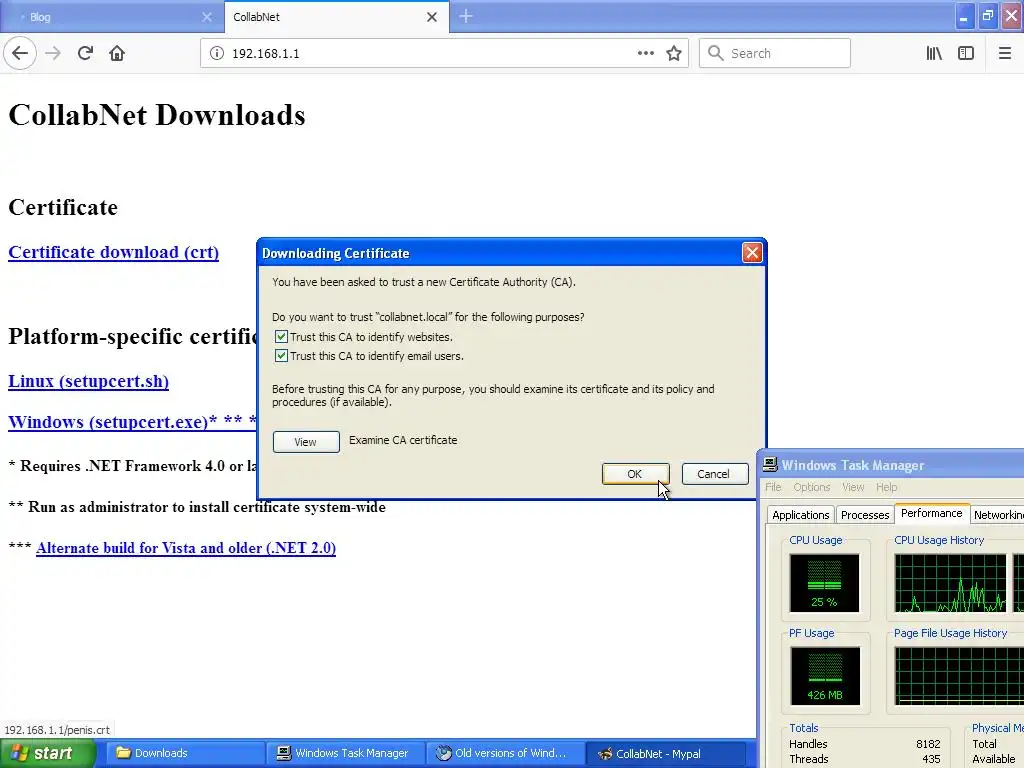The width and height of the screenshot is (1024, 768).
Task: Open Help menu in Task Manager
Action: (x=886, y=487)
